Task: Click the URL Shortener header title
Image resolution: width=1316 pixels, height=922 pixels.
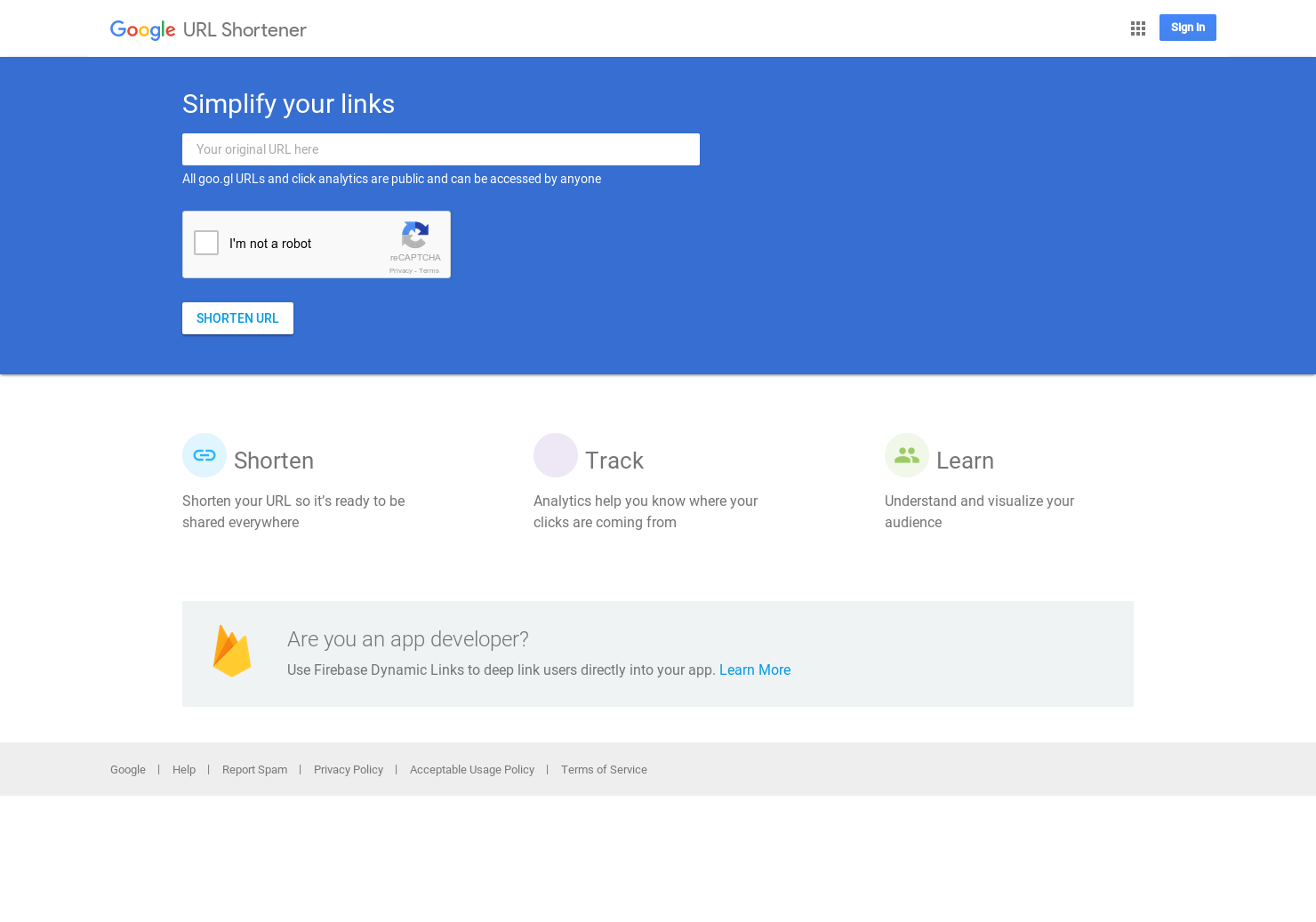Action: click(245, 30)
